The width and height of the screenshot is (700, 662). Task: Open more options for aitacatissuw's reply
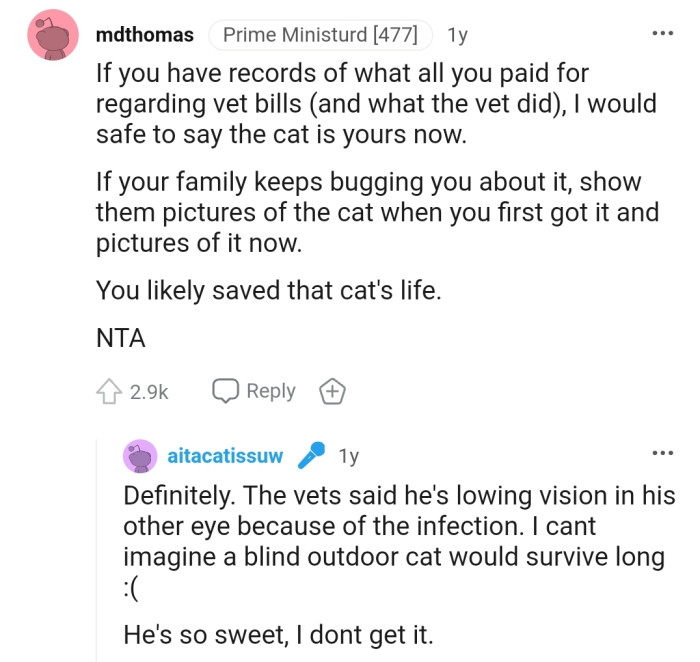coord(662,455)
